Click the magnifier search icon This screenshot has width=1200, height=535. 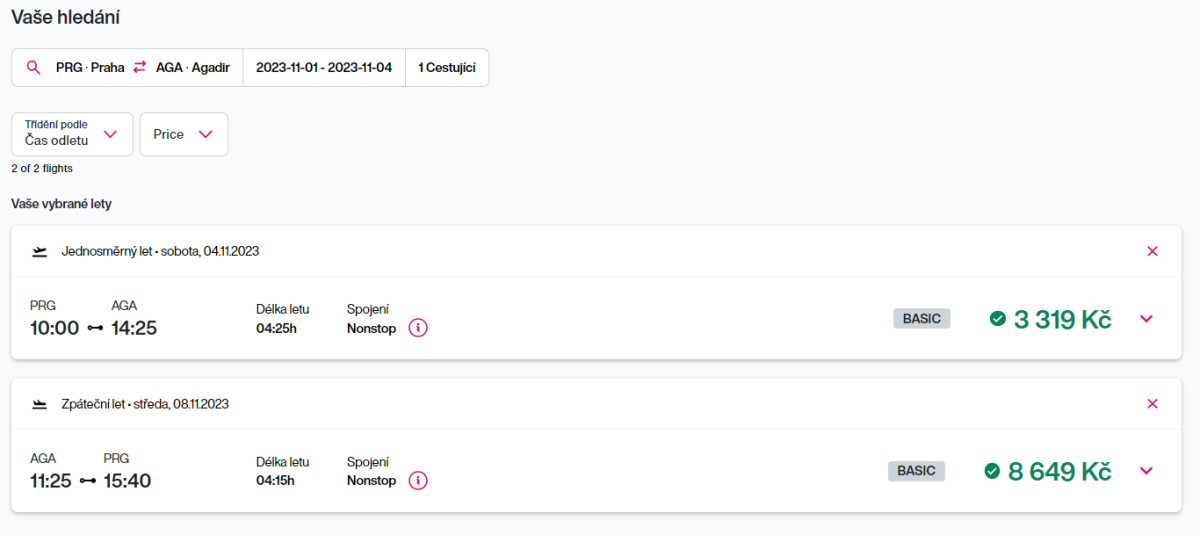34,67
